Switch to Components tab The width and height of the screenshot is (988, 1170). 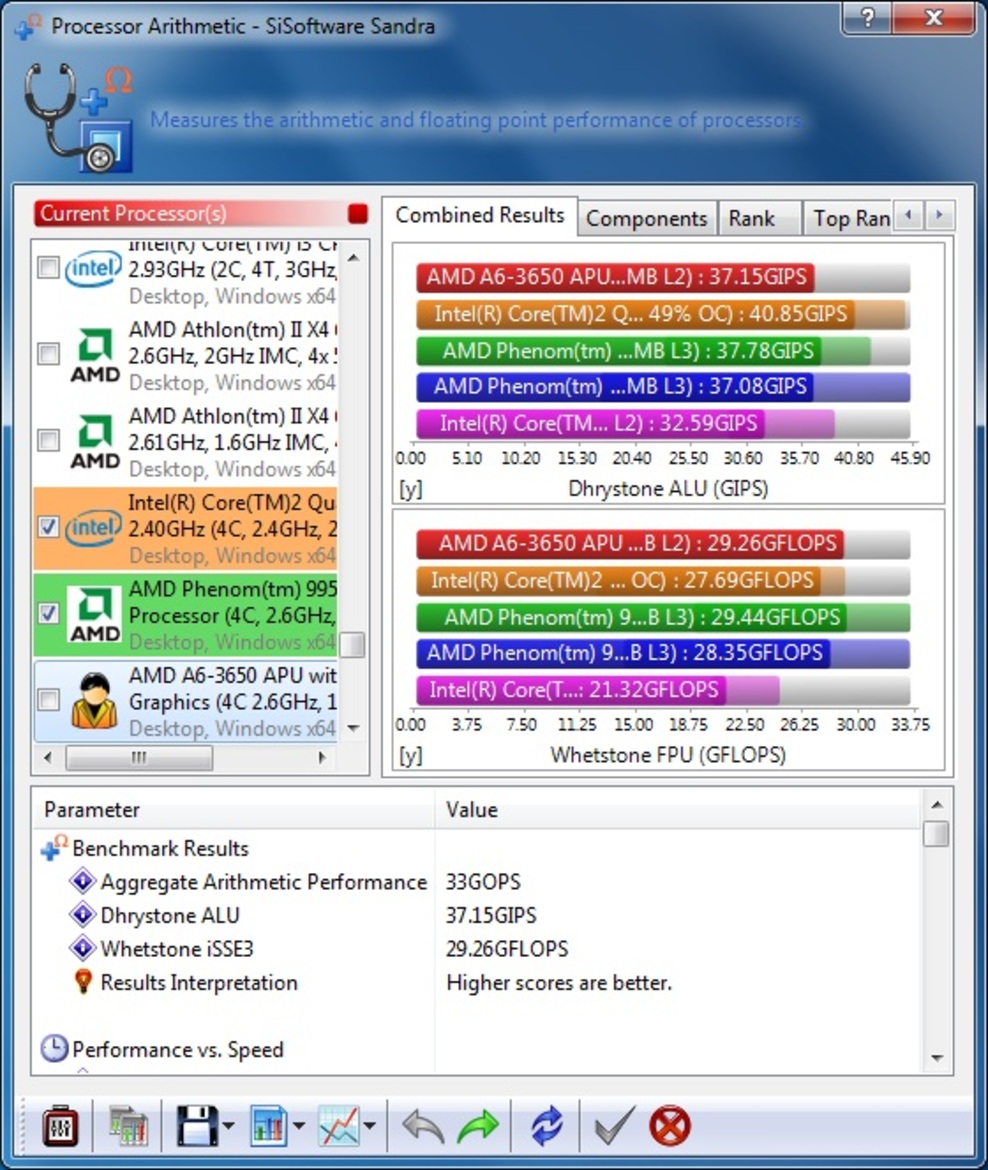(x=646, y=219)
